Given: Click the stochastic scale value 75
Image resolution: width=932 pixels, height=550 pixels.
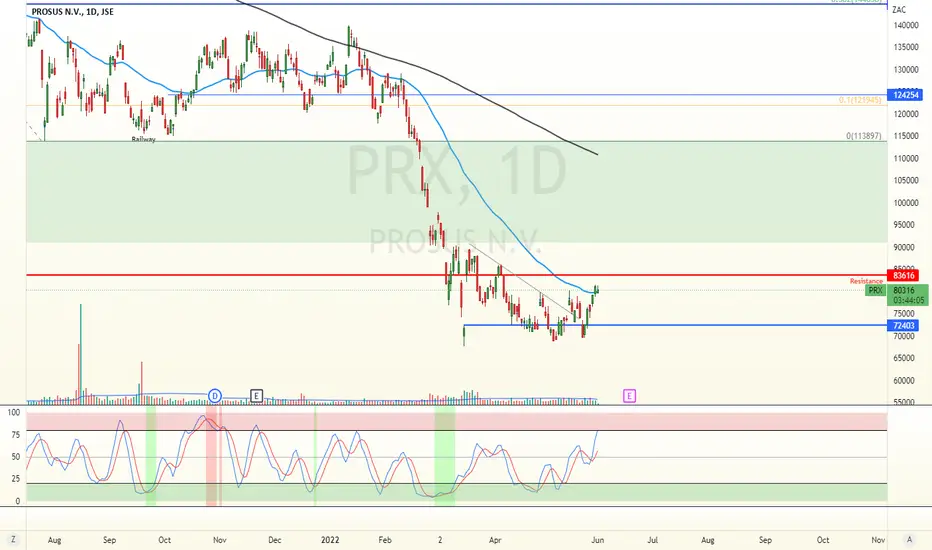Looking at the screenshot, I should (x=14, y=435).
